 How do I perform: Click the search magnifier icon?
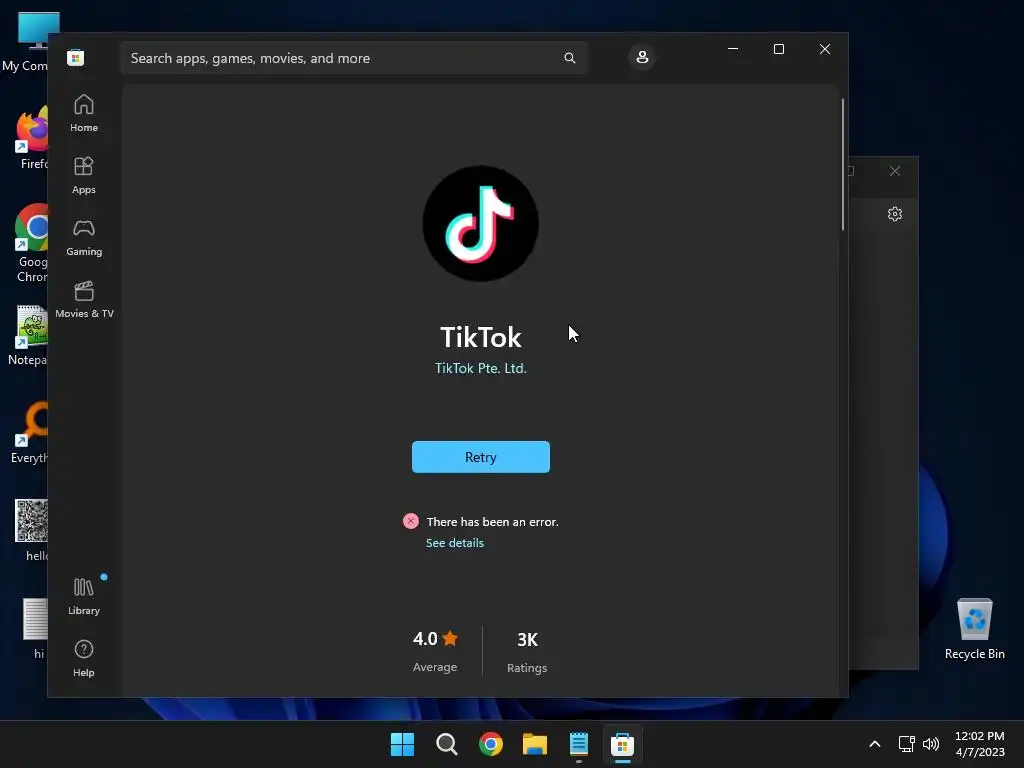click(x=569, y=58)
